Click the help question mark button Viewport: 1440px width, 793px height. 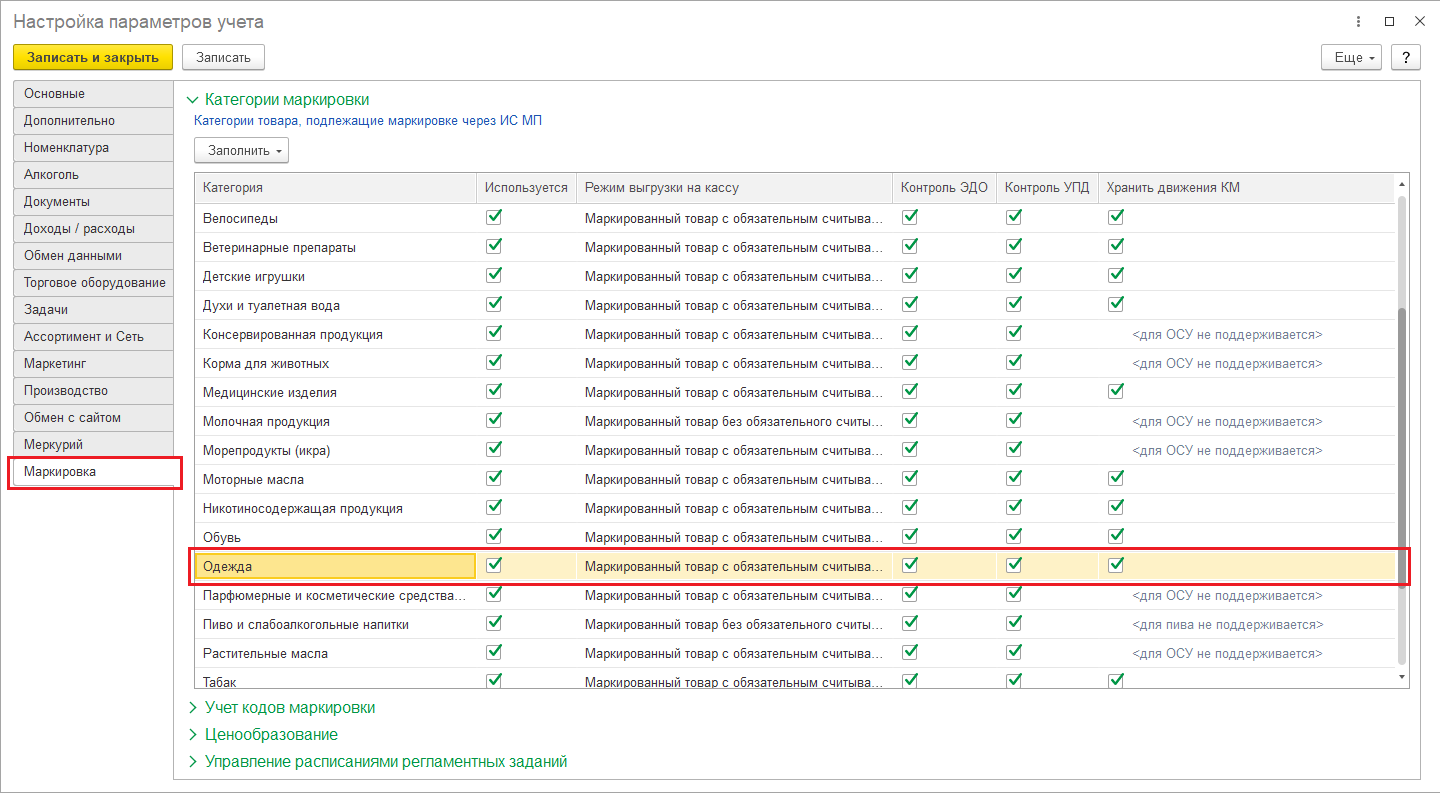point(1405,57)
